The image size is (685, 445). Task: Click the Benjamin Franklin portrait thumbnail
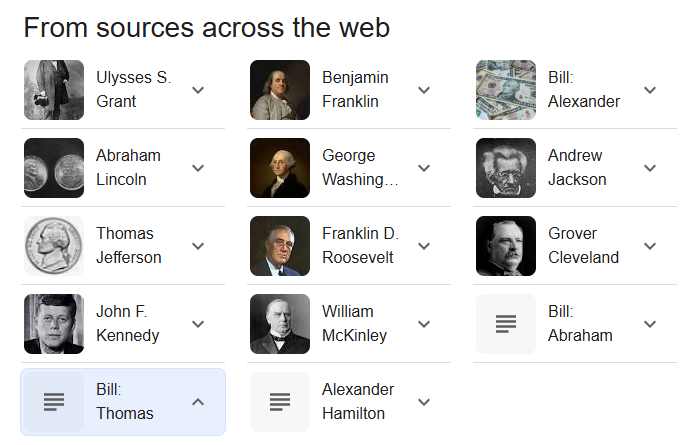pos(280,90)
